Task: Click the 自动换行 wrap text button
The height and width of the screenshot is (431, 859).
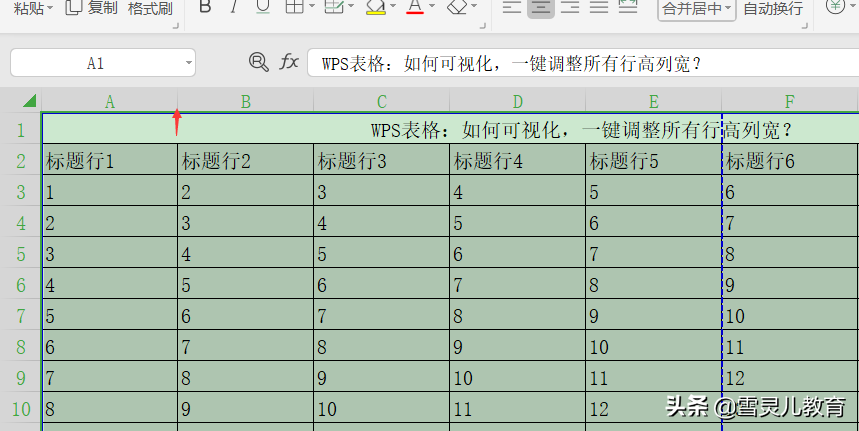Action: click(773, 9)
